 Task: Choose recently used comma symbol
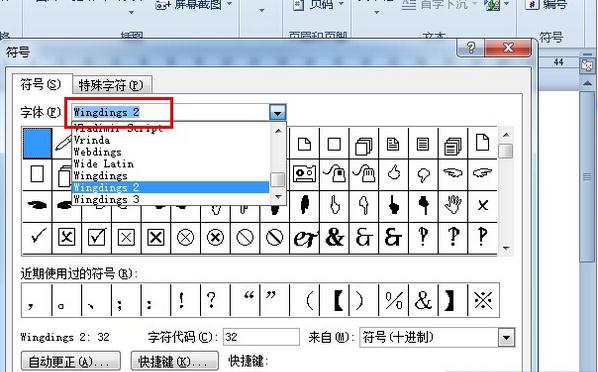tap(36, 300)
